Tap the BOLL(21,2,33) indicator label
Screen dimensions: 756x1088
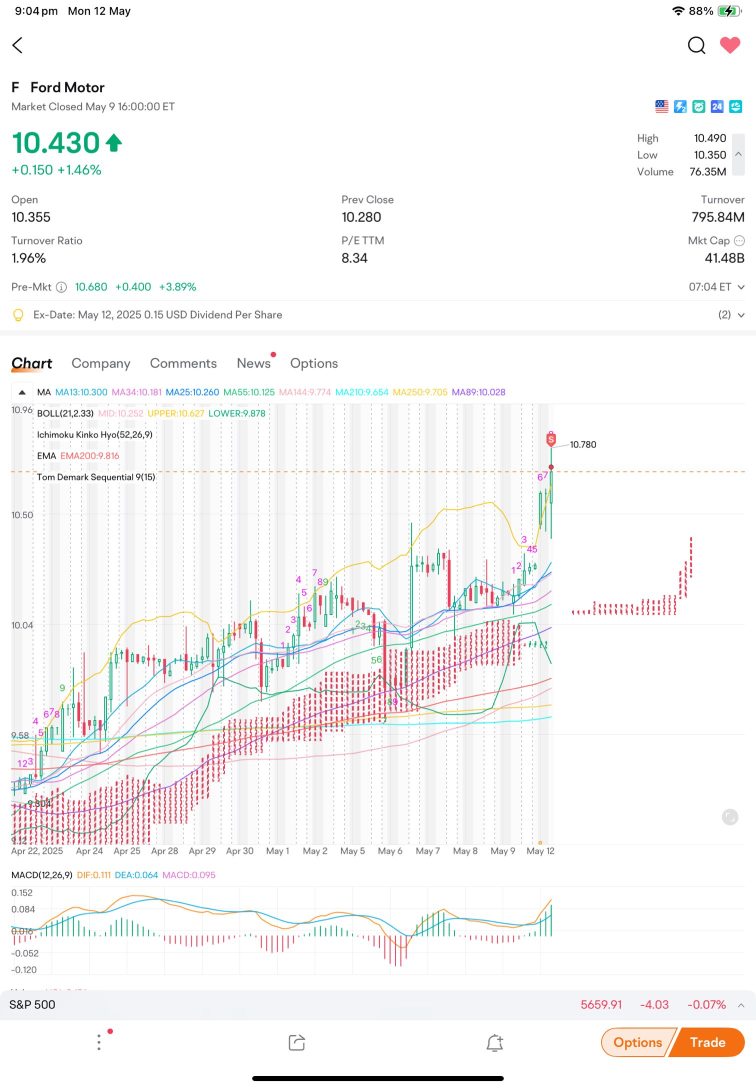[x=65, y=414]
